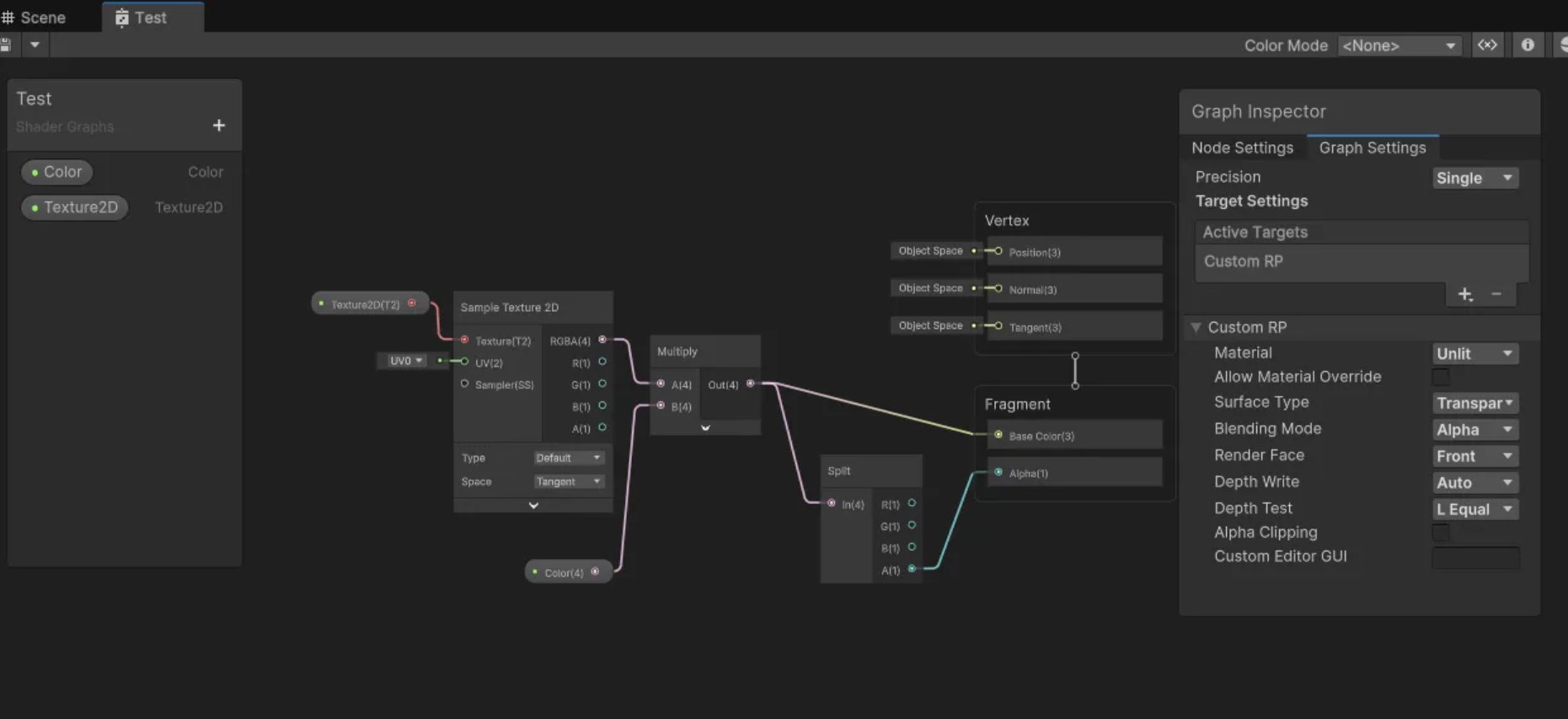The height and width of the screenshot is (719, 1568).
Task: Click G(1) output port on Sample Texture
Action: 602,384
